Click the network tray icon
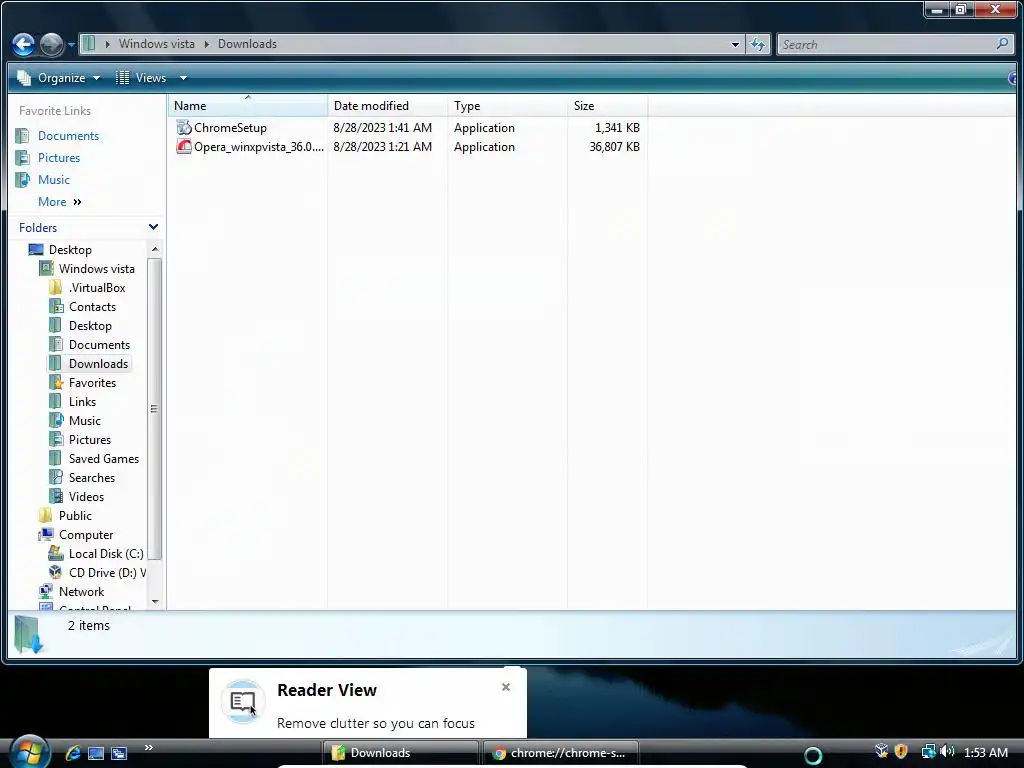Viewport: 1024px width, 768px height. [928, 752]
